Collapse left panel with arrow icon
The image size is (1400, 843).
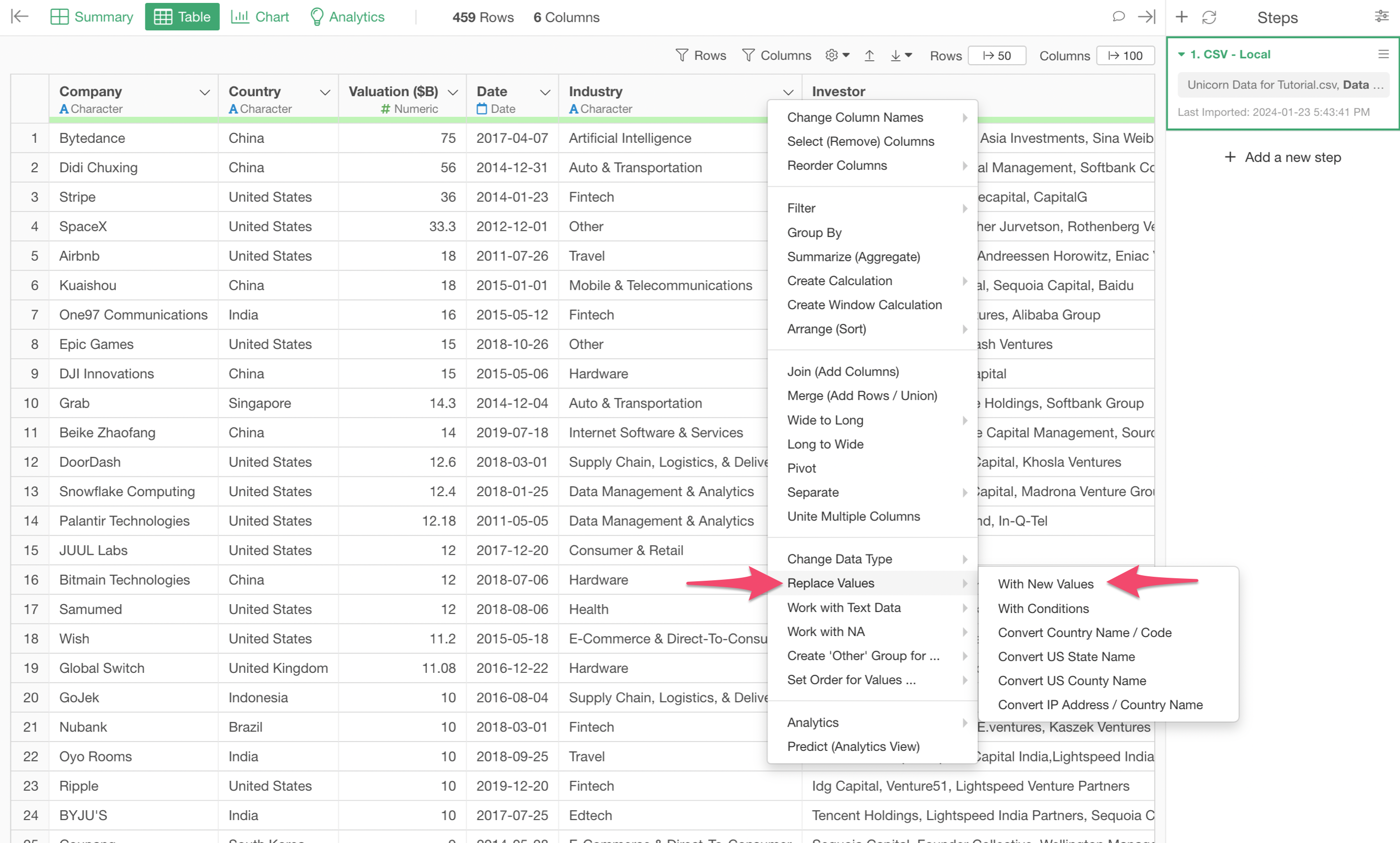coord(20,16)
